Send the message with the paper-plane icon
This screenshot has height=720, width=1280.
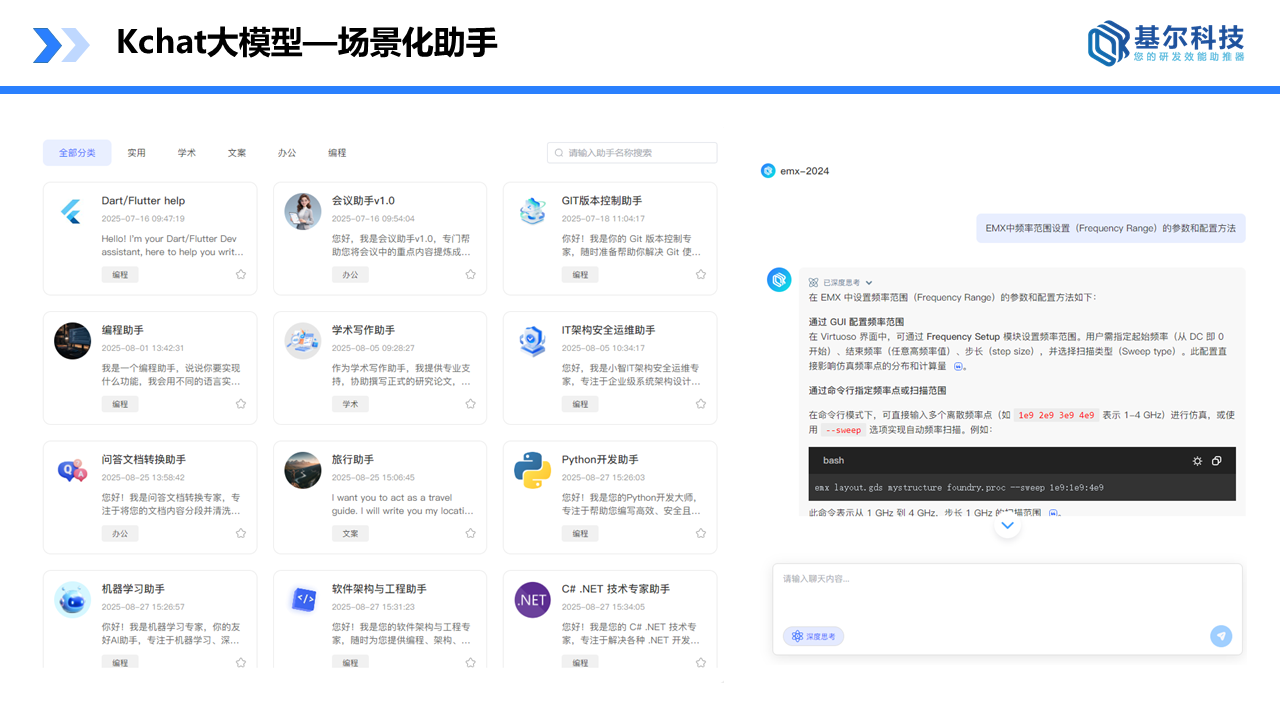[x=1221, y=636]
